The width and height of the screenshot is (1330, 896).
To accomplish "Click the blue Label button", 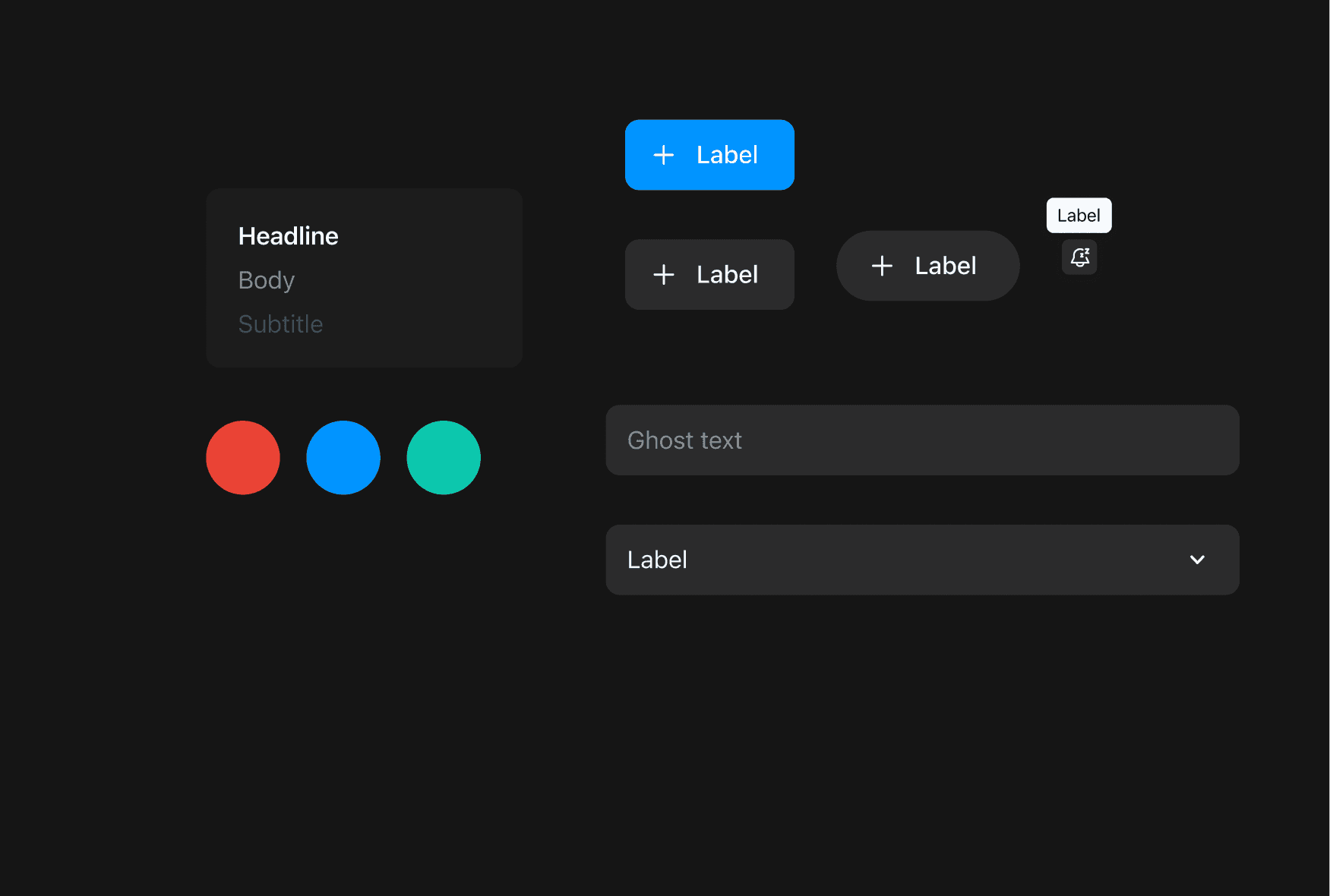I will (709, 155).
